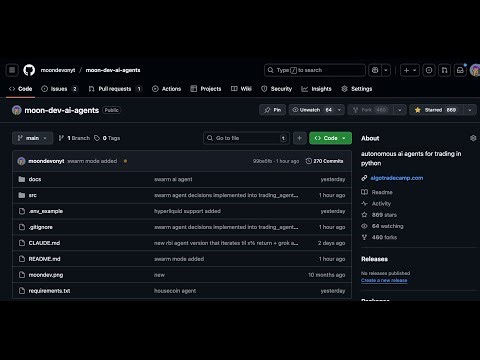Open the docs folder
The width and height of the screenshot is (480, 360).
(x=35, y=179)
